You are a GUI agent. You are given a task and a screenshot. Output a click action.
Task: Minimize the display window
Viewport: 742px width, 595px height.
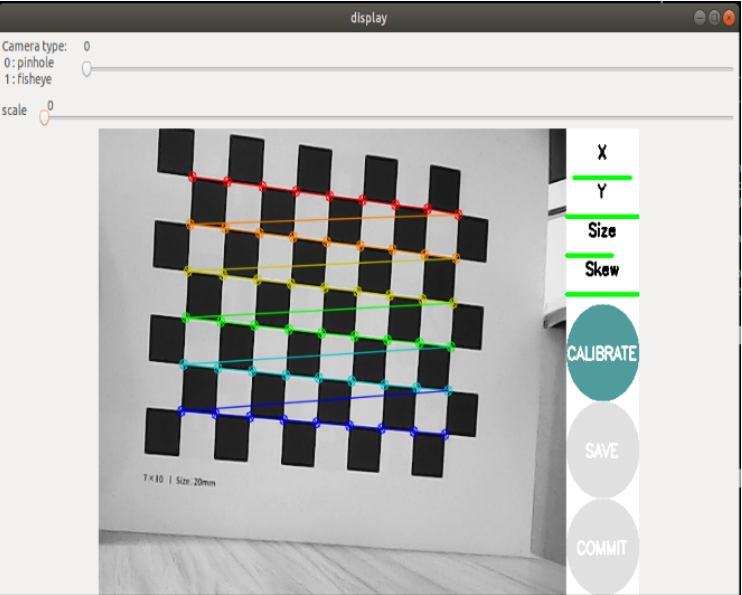(700, 18)
